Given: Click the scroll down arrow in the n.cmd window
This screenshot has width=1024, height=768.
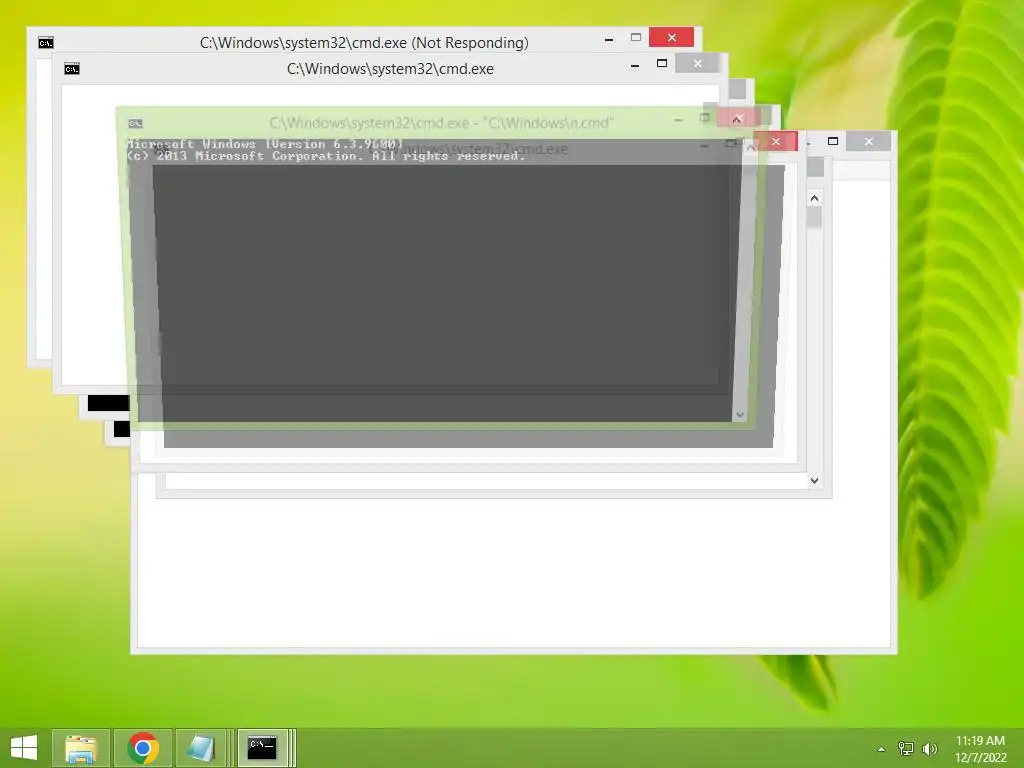Looking at the screenshot, I should coord(740,415).
